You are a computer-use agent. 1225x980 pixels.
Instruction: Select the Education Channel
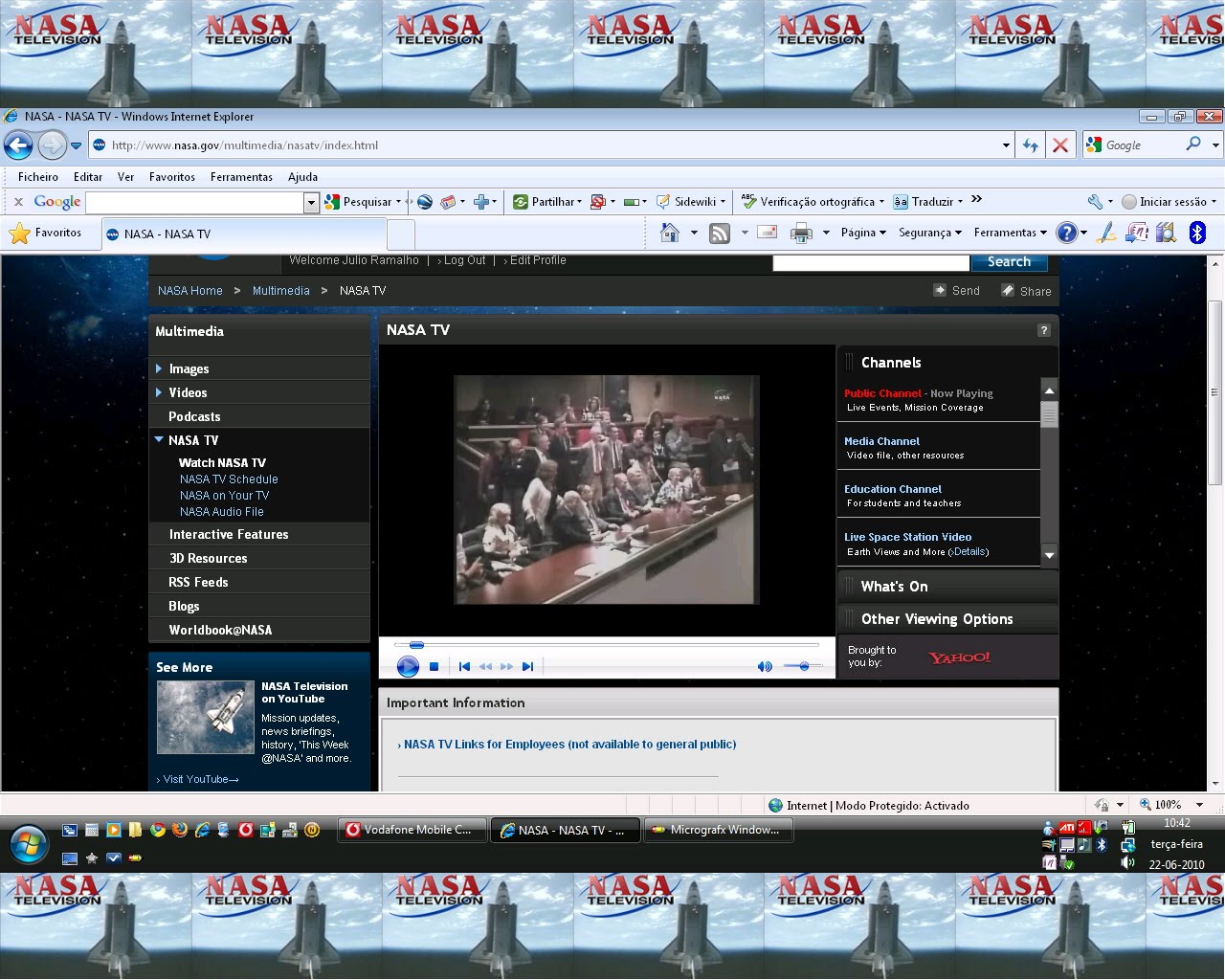893,489
